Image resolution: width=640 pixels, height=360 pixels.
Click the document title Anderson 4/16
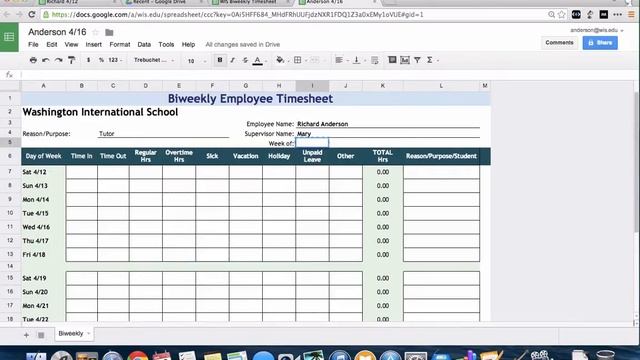click(x=57, y=32)
